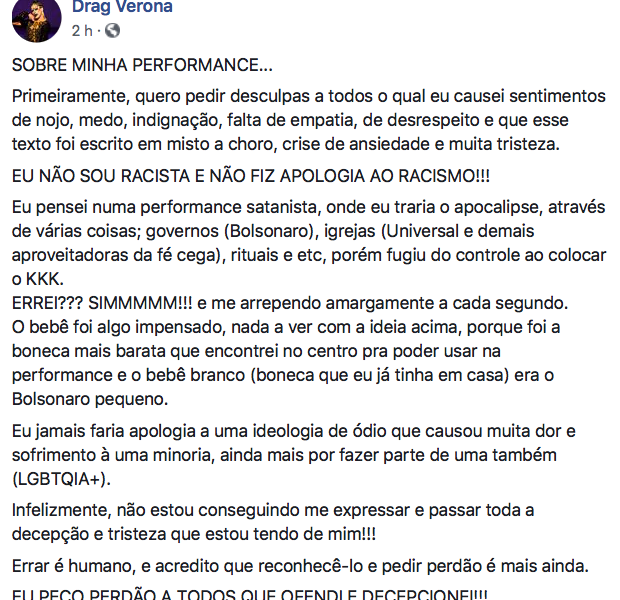Click the line 'O bebê foi algo impensado'
This screenshot has width=620, height=600.
(x=286, y=327)
